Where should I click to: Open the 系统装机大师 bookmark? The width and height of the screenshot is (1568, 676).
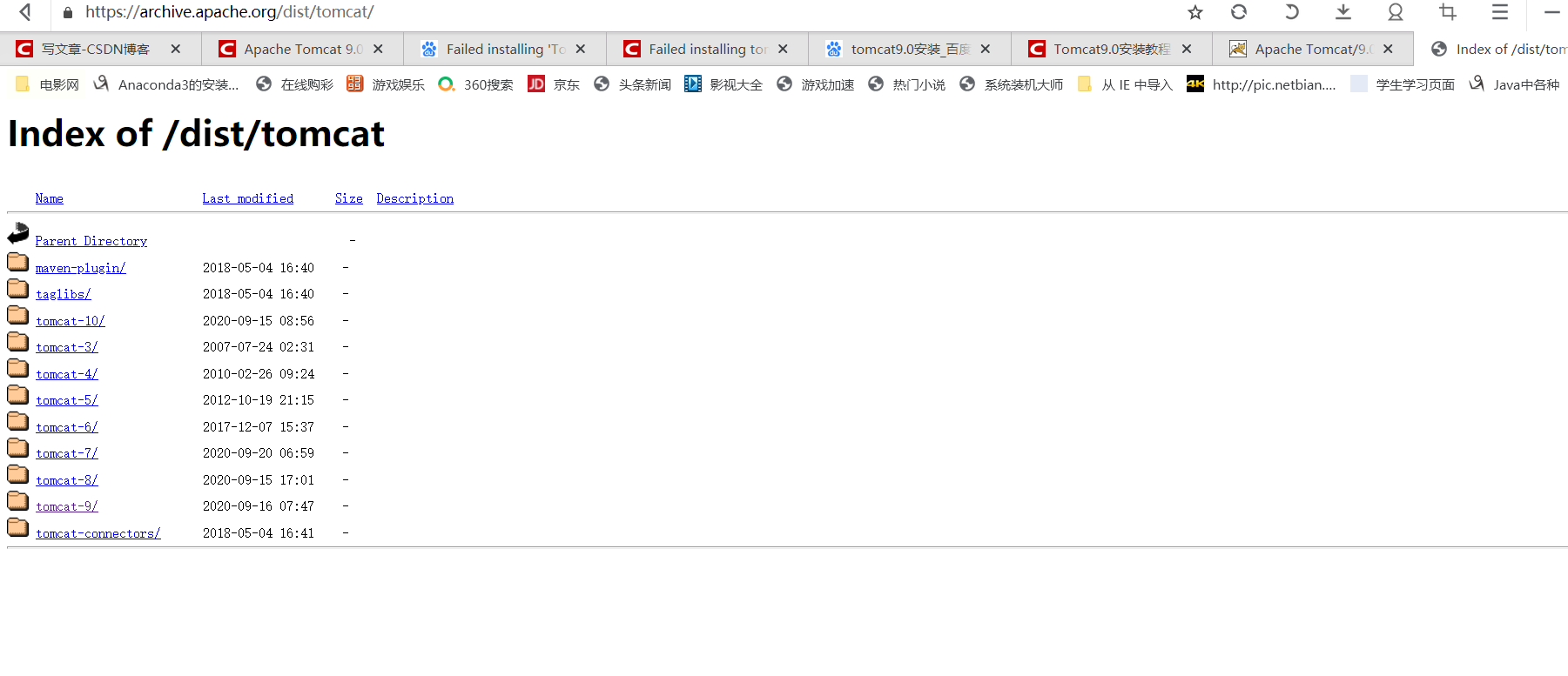coord(1011,84)
